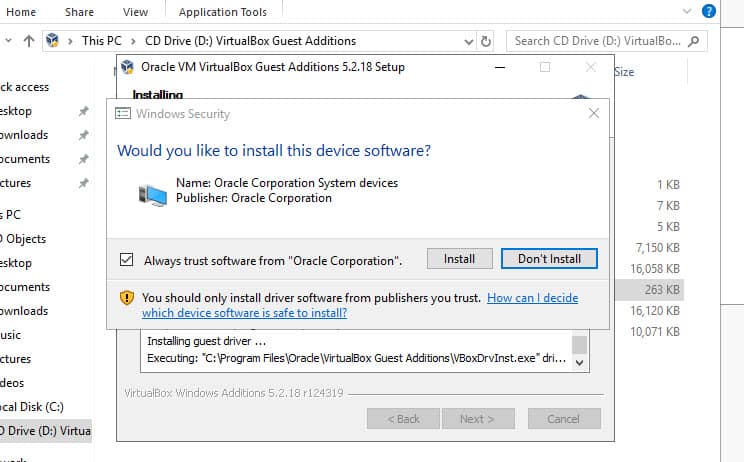The height and width of the screenshot is (462, 744).
Task: Click the pin icon next to Desktop
Action: pos(84,111)
